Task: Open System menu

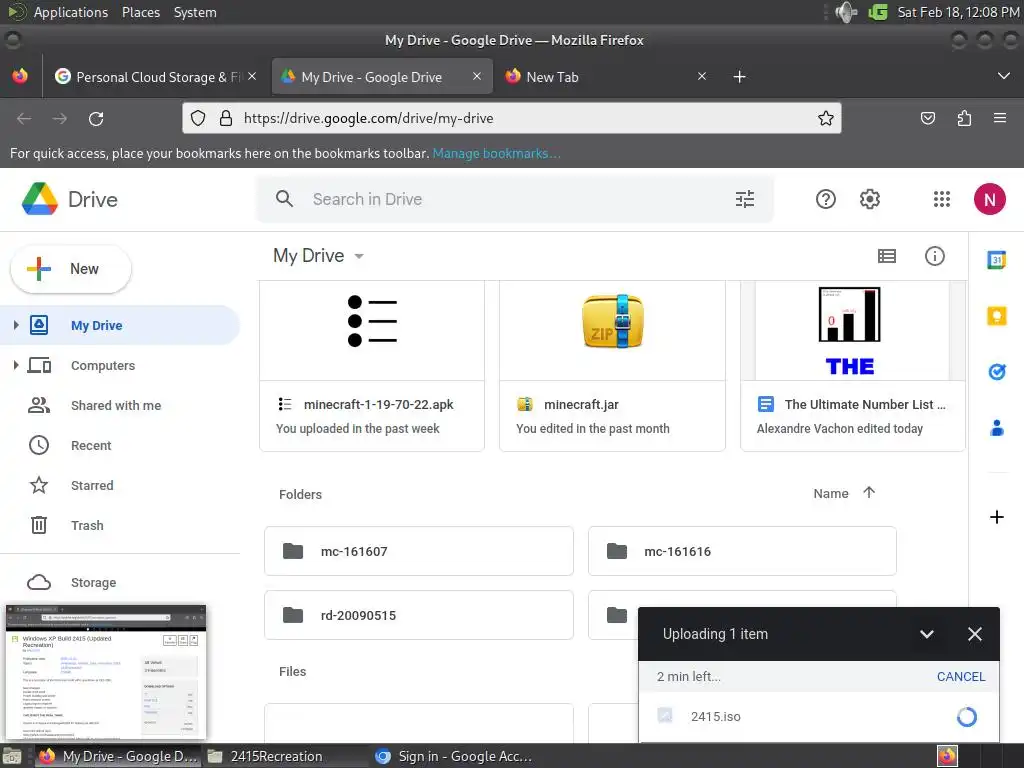Action: [x=195, y=12]
